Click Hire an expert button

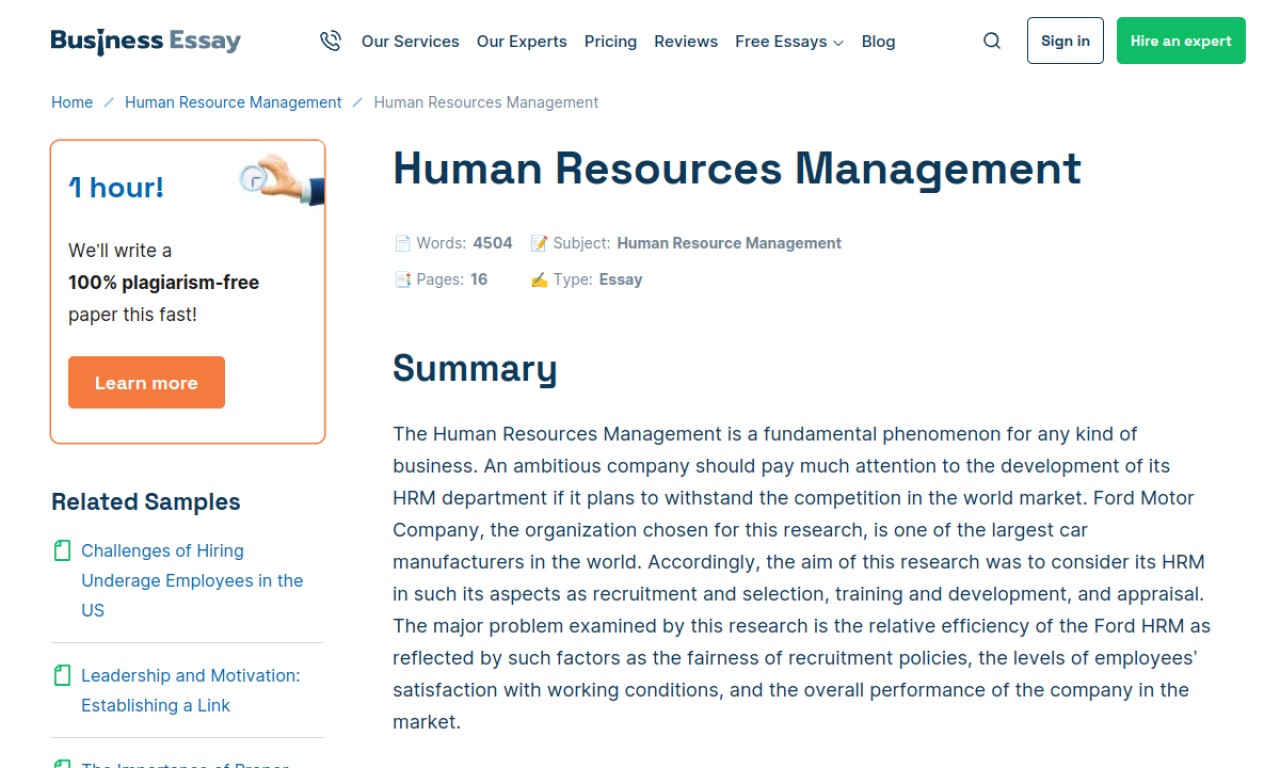coord(1181,41)
